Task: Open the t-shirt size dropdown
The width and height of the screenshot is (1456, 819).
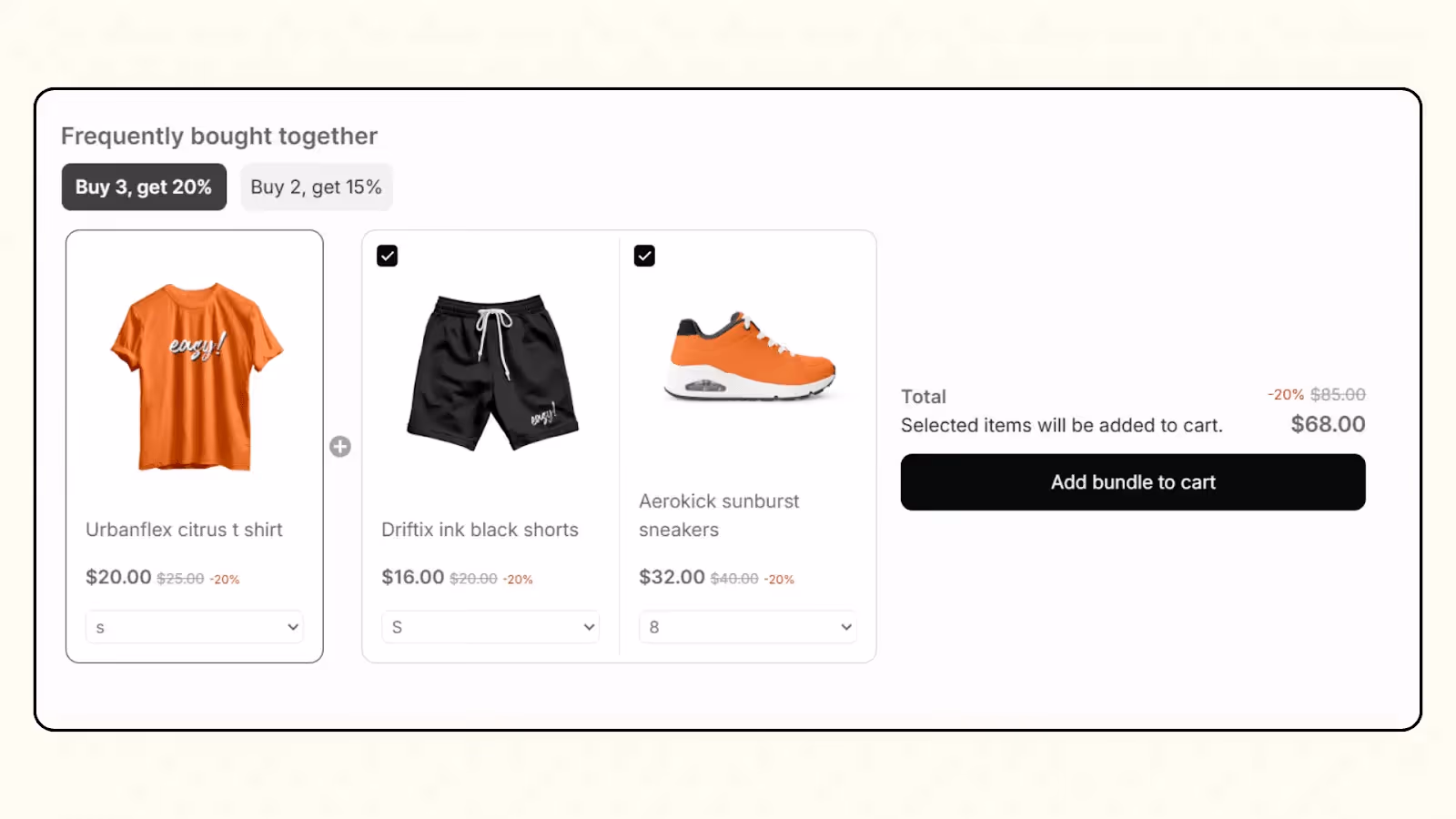Action: click(x=194, y=626)
